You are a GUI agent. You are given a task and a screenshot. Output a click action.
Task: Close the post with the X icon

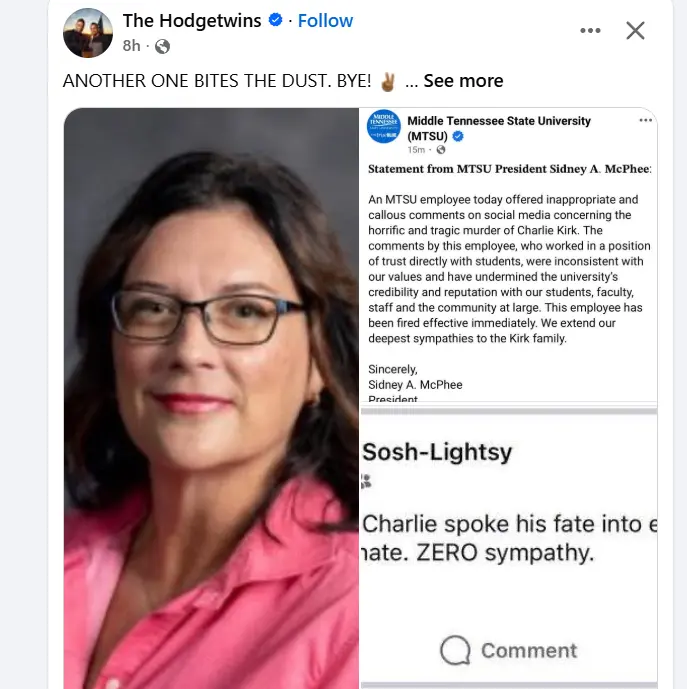pos(635,31)
